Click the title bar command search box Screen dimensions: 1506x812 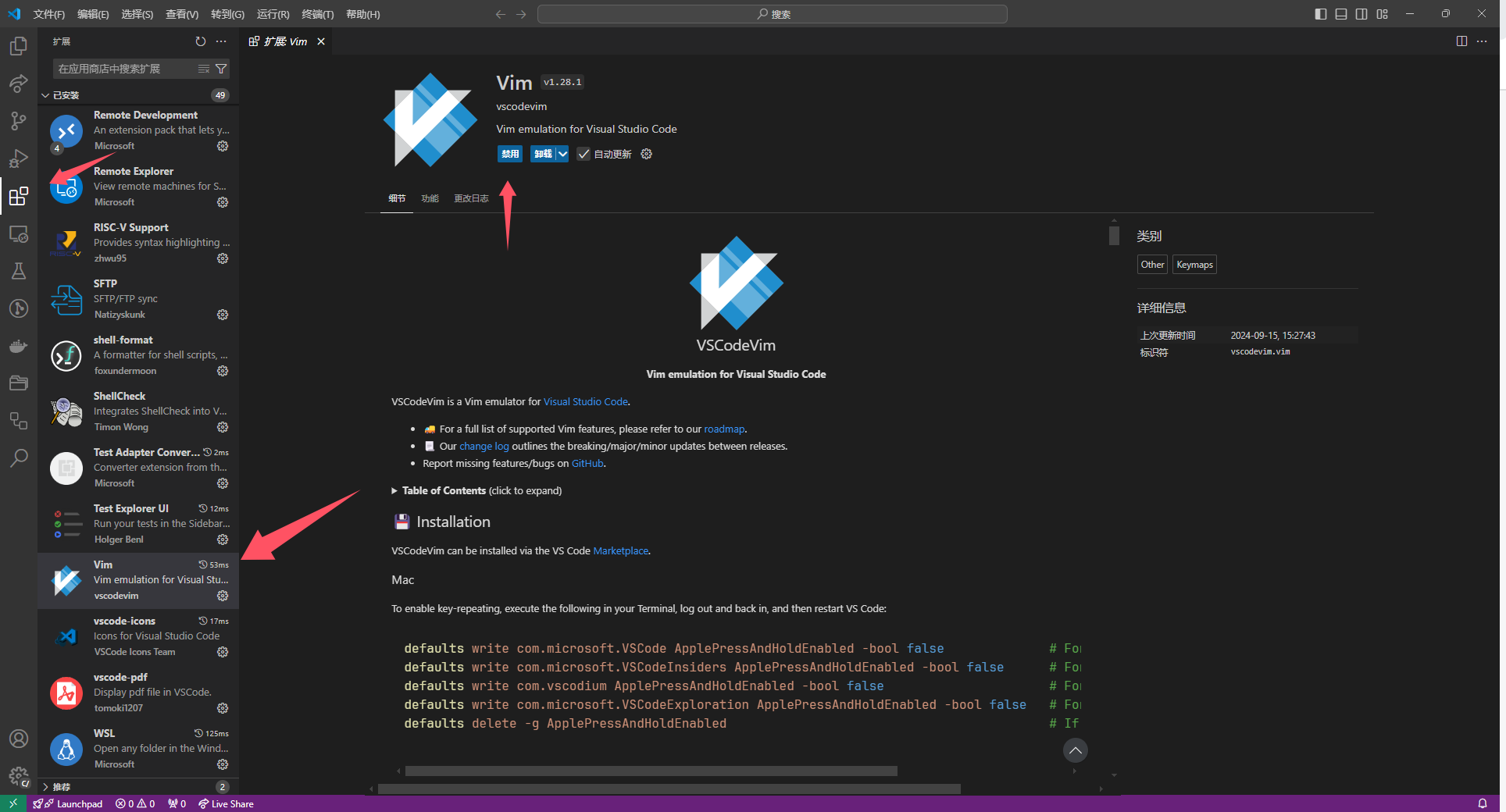click(773, 14)
